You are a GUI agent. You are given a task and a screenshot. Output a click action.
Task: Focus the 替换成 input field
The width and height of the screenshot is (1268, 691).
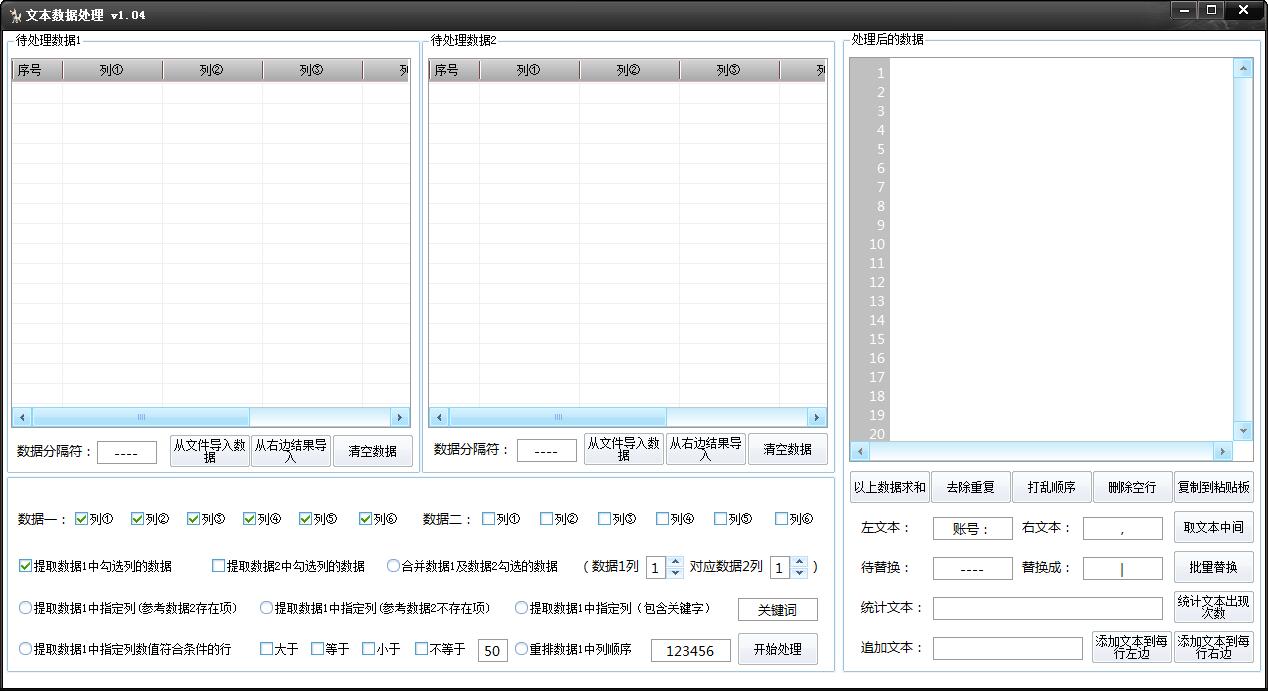pyautogui.click(x=1123, y=568)
